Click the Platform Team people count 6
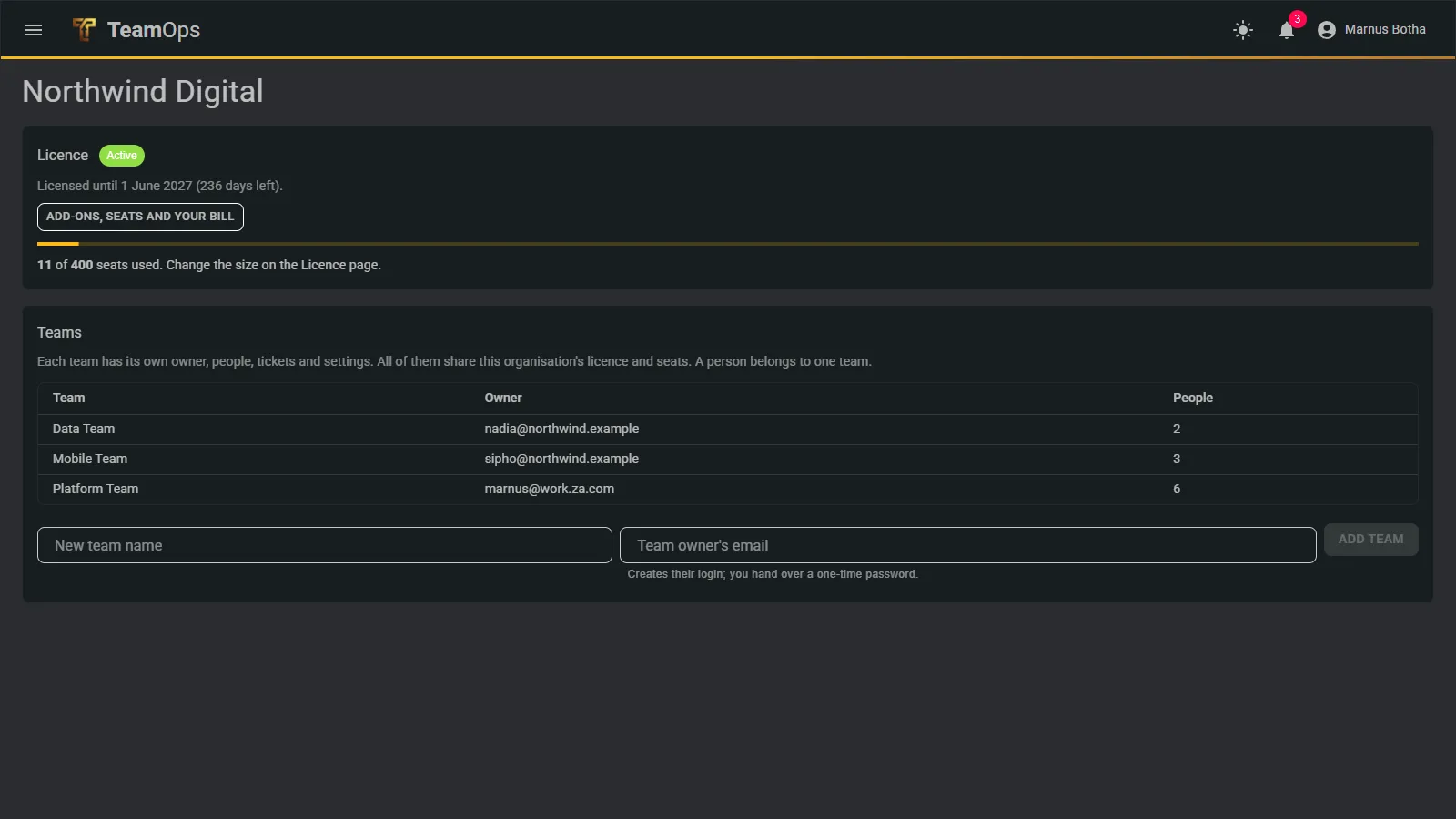 1177,489
